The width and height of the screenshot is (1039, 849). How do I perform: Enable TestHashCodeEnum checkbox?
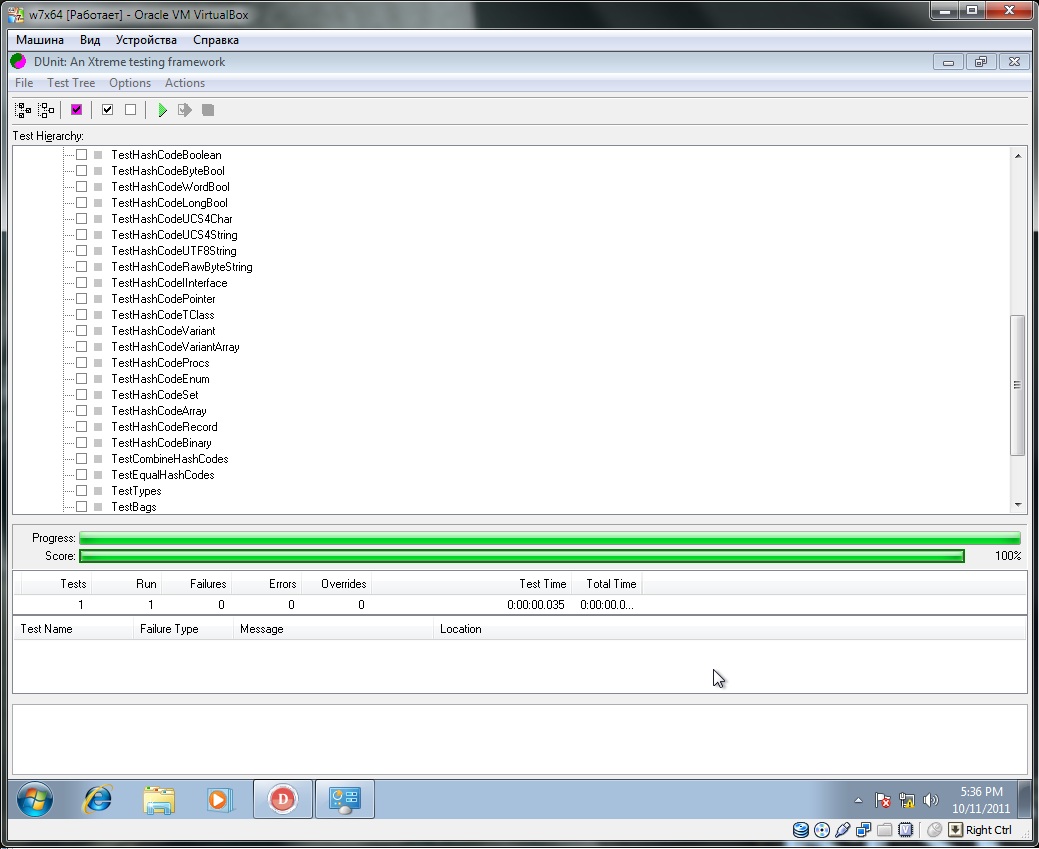[x=82, y=378]
